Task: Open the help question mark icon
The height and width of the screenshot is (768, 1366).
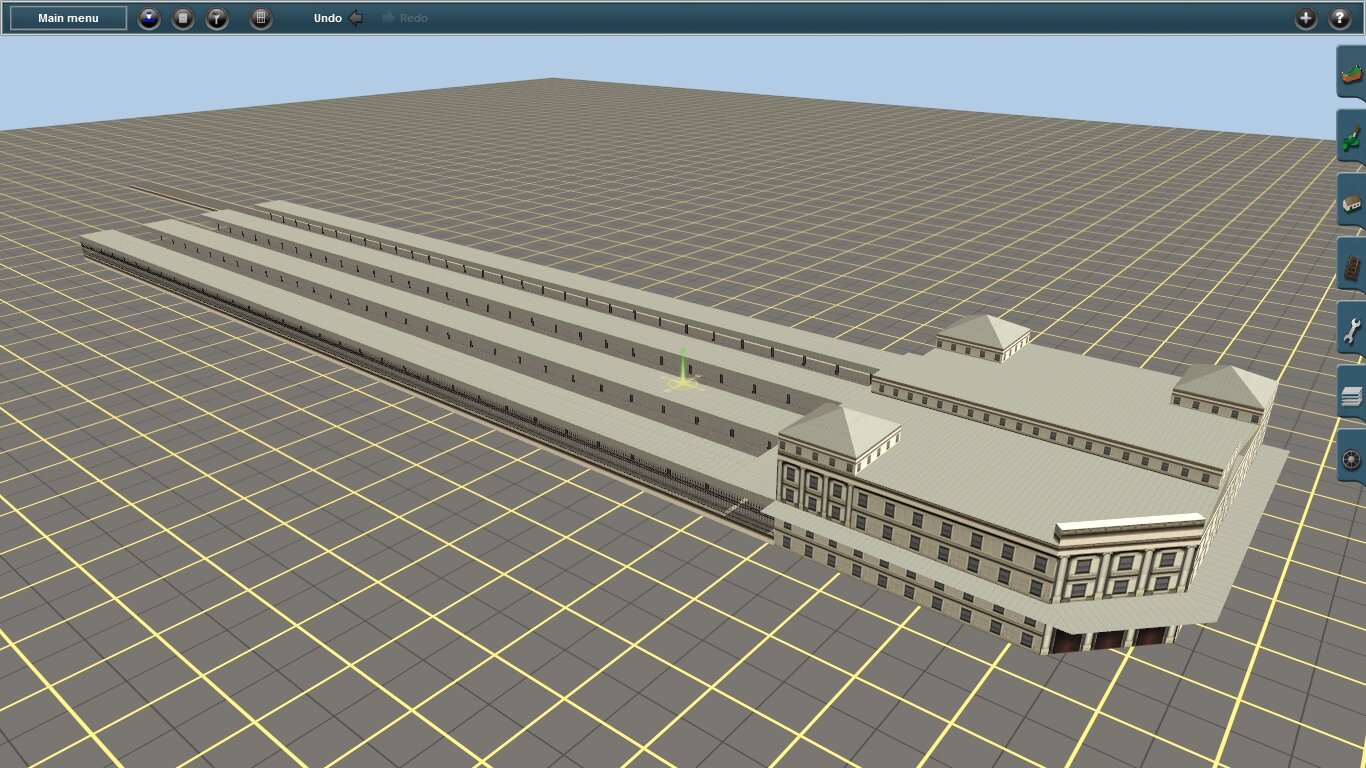Action: coord(1340,18)
